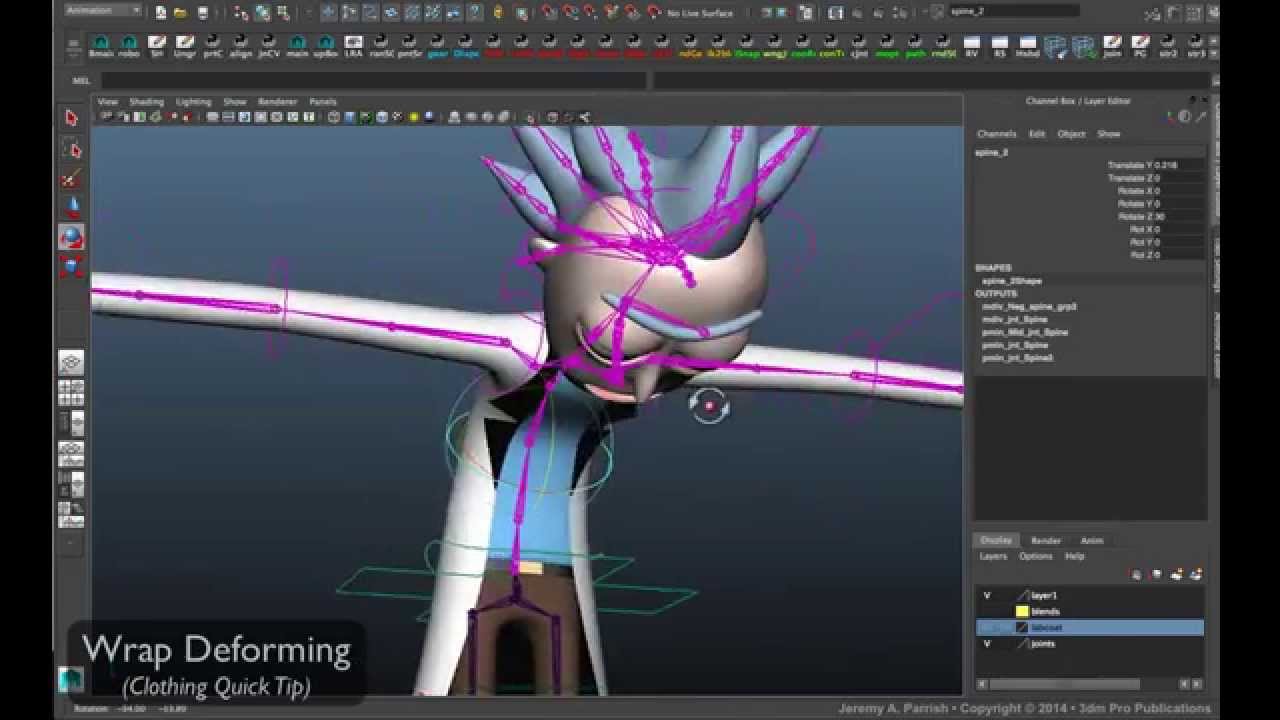Open the viewport Shading menu

coord(146,101)
